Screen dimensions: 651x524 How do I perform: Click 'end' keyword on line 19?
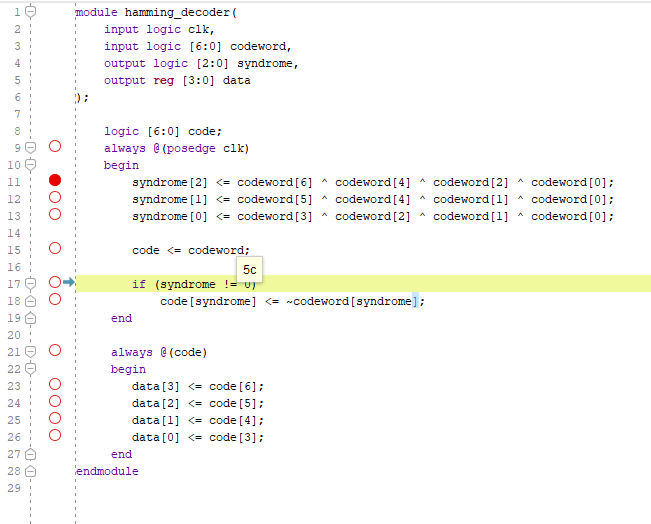[121, 318]
